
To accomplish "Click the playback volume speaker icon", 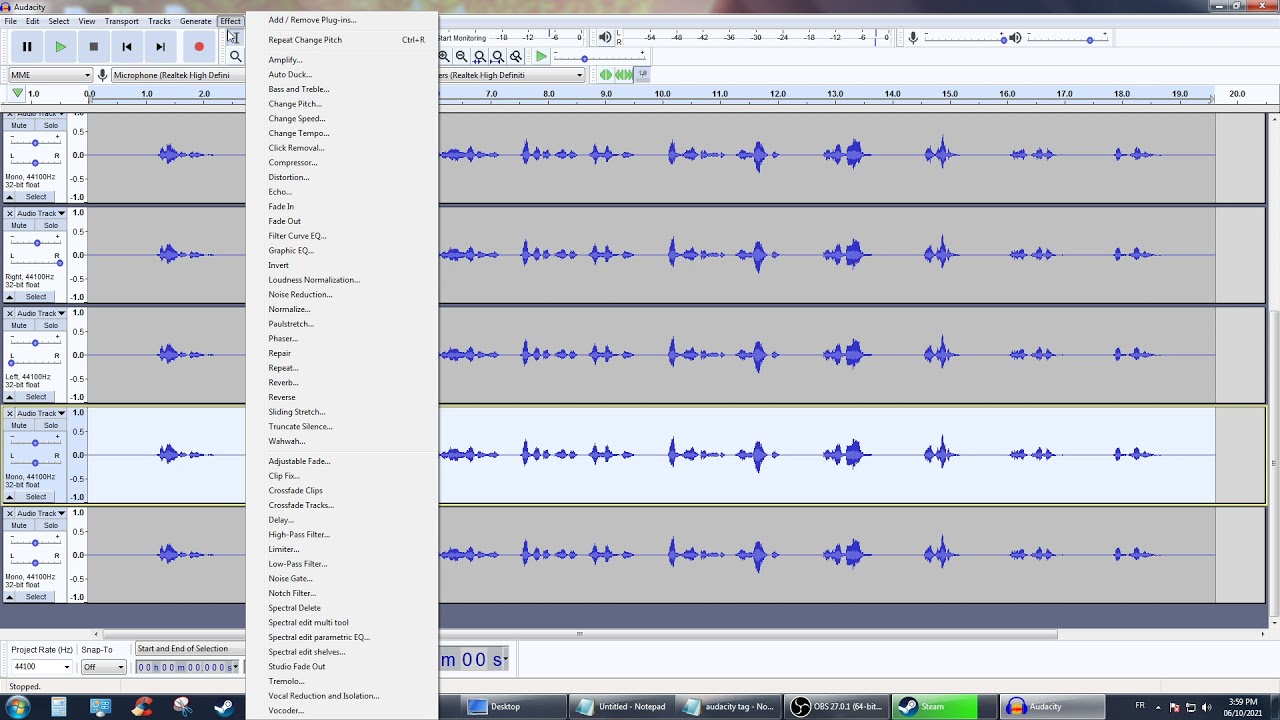I will [x=1015, y=38].
